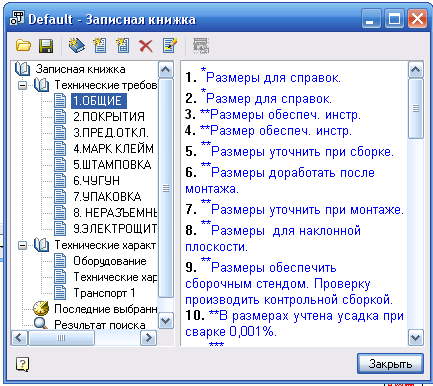Add new page icon beside red X

click(123, 45)
